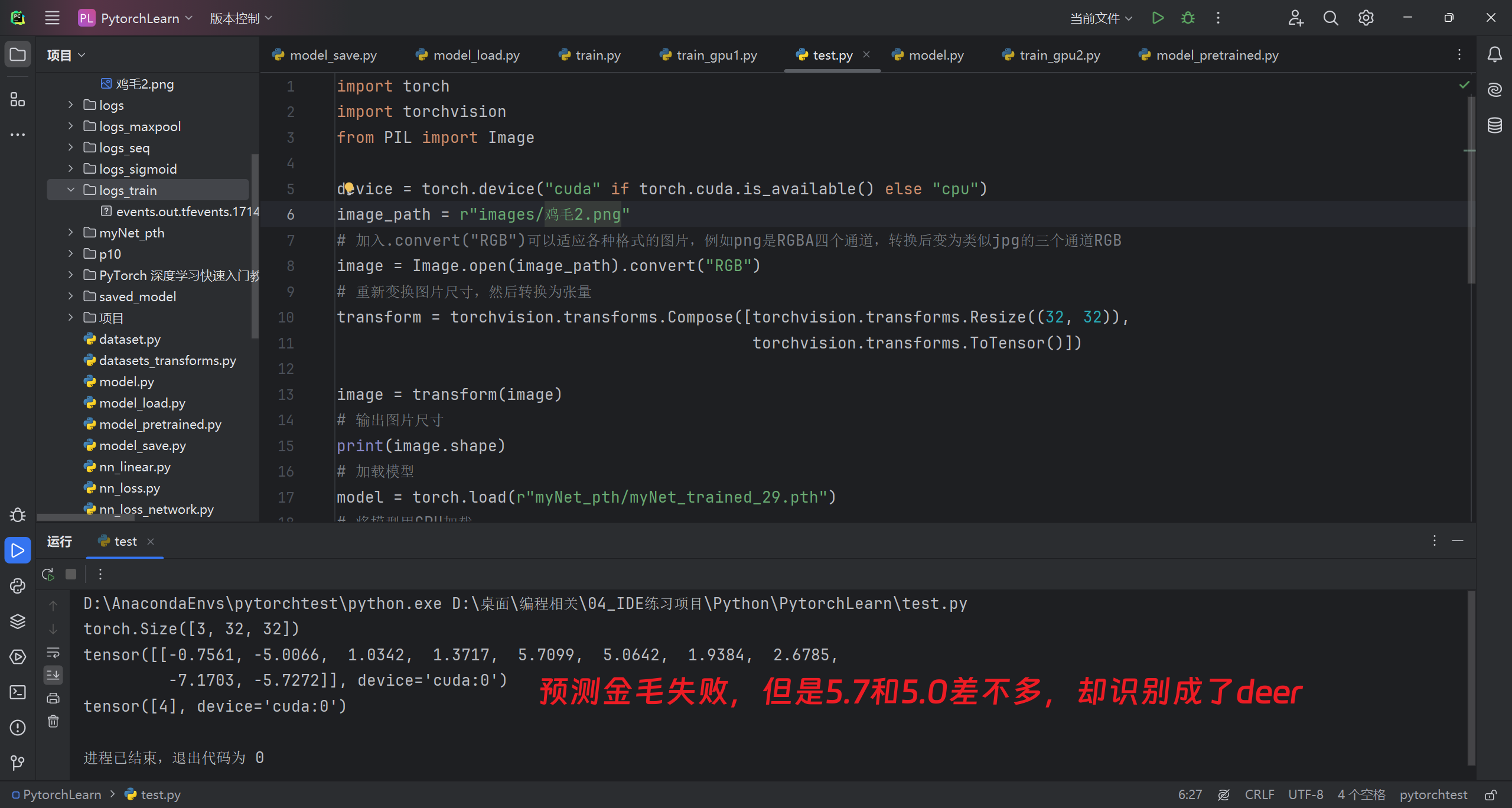Screen dimensions: 1512x808
Task: Collapse the logs_train folder
Action: click(71, 190)
